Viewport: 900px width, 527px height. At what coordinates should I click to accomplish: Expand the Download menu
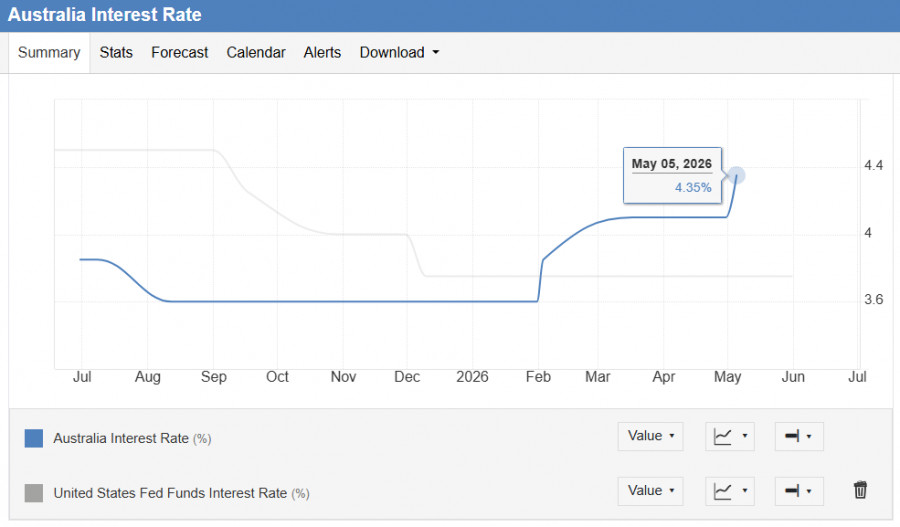tap(399, 52)
